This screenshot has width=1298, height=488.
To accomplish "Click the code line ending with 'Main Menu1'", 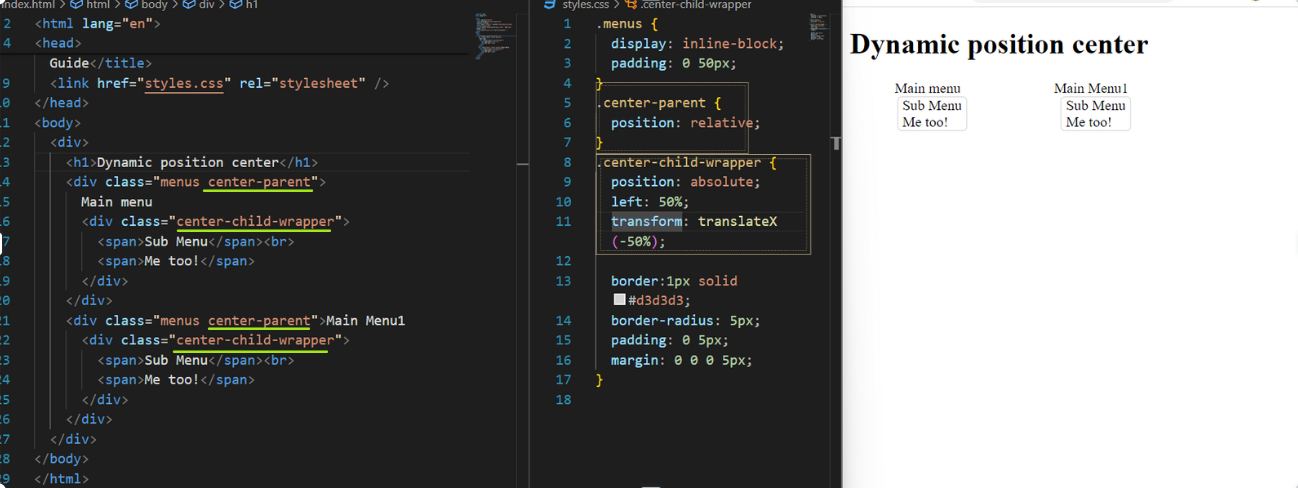I will [x=236, y=321].
